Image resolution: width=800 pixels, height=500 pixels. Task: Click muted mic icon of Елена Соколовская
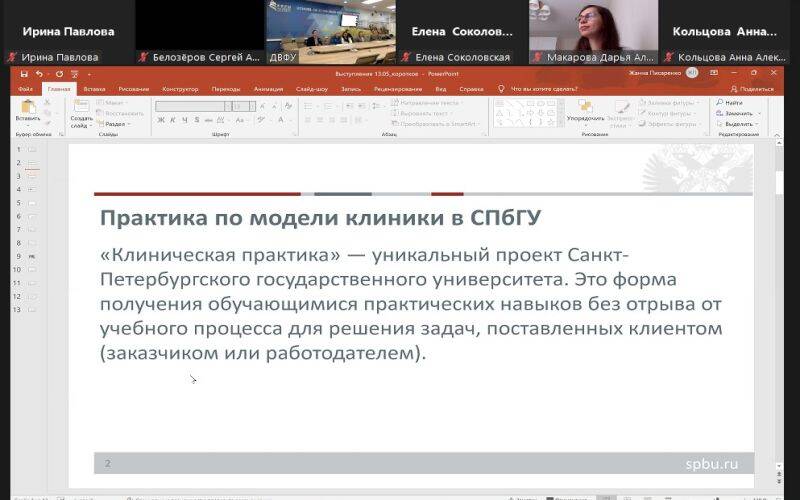406,57
